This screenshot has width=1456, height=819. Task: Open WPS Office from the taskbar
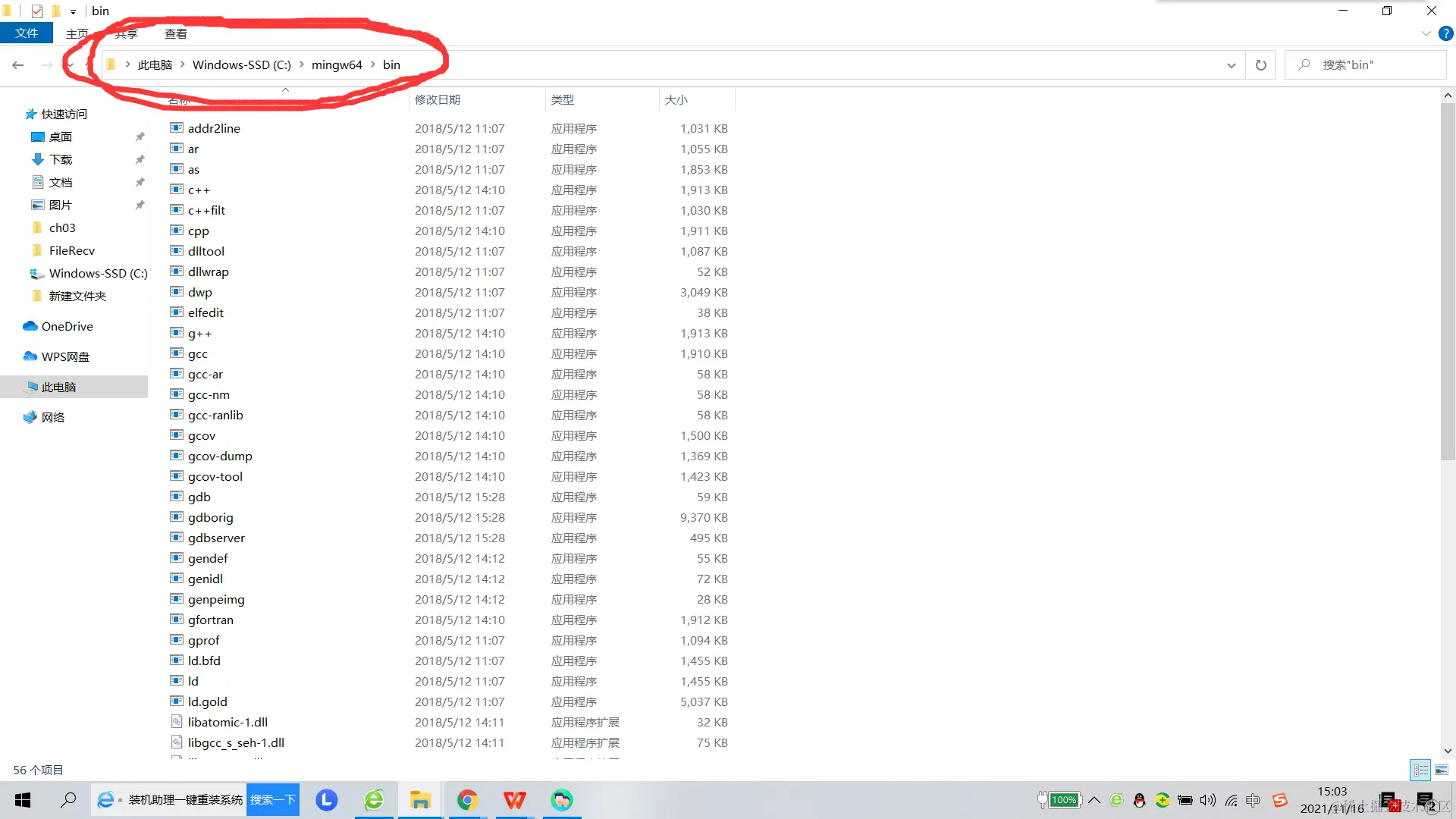514,800
